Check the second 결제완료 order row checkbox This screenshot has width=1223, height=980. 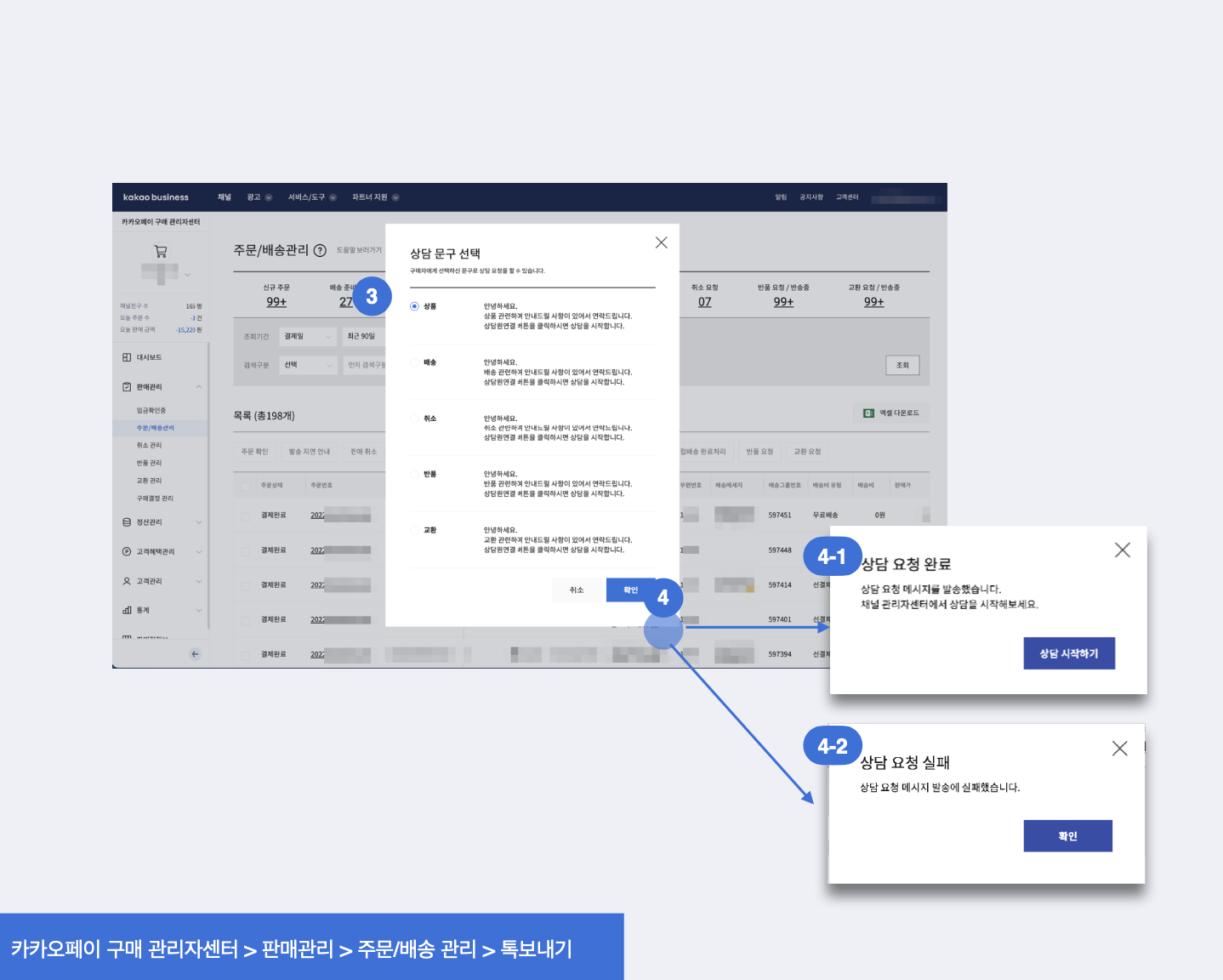click(x=246, y=550)
